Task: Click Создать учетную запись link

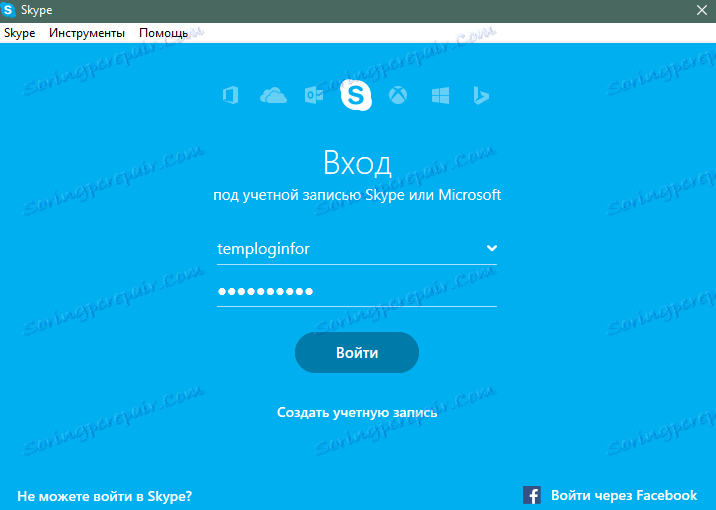Action: click(357, 412)
